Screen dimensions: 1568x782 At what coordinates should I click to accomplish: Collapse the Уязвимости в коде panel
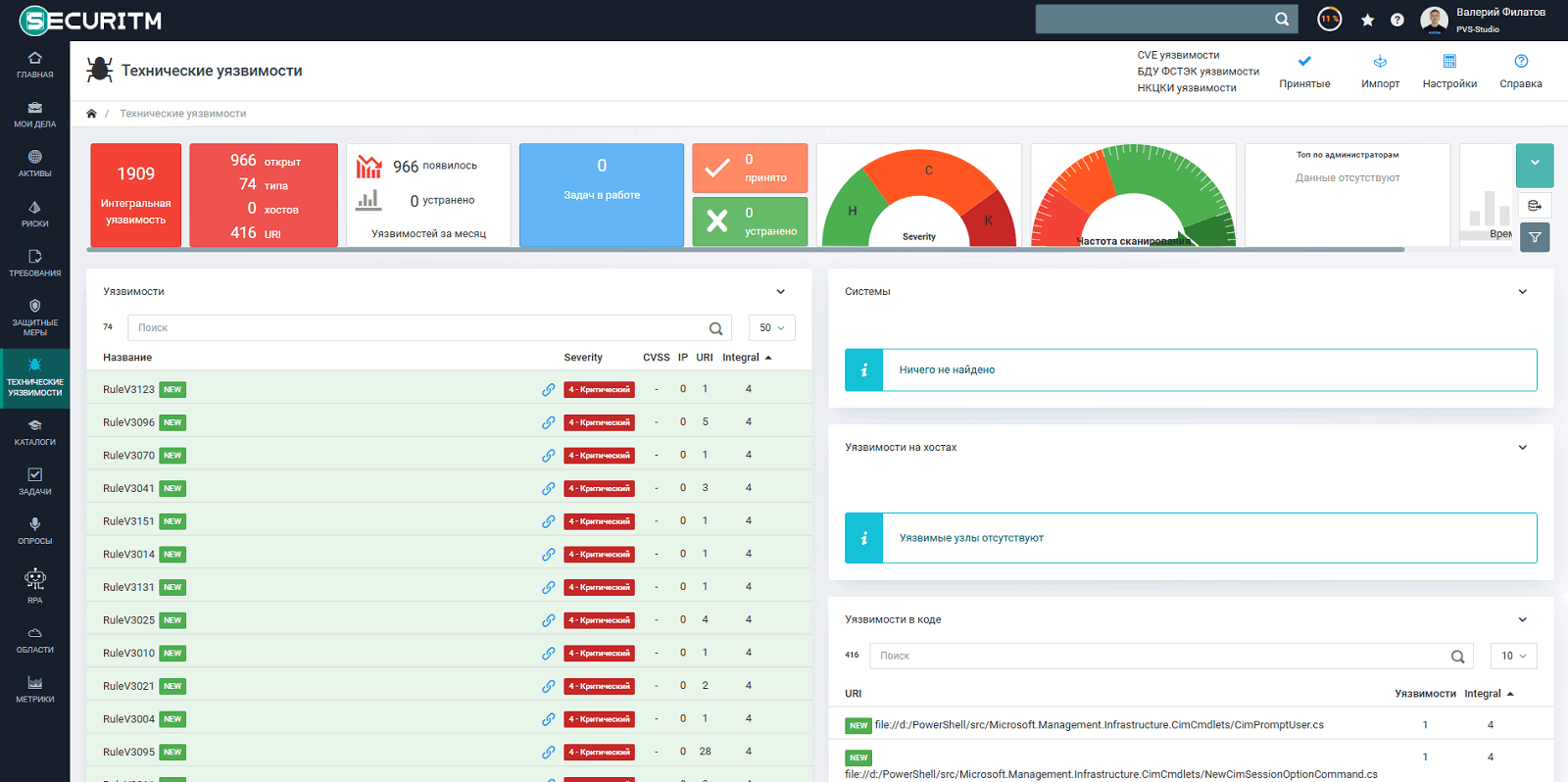point(1523,620)
